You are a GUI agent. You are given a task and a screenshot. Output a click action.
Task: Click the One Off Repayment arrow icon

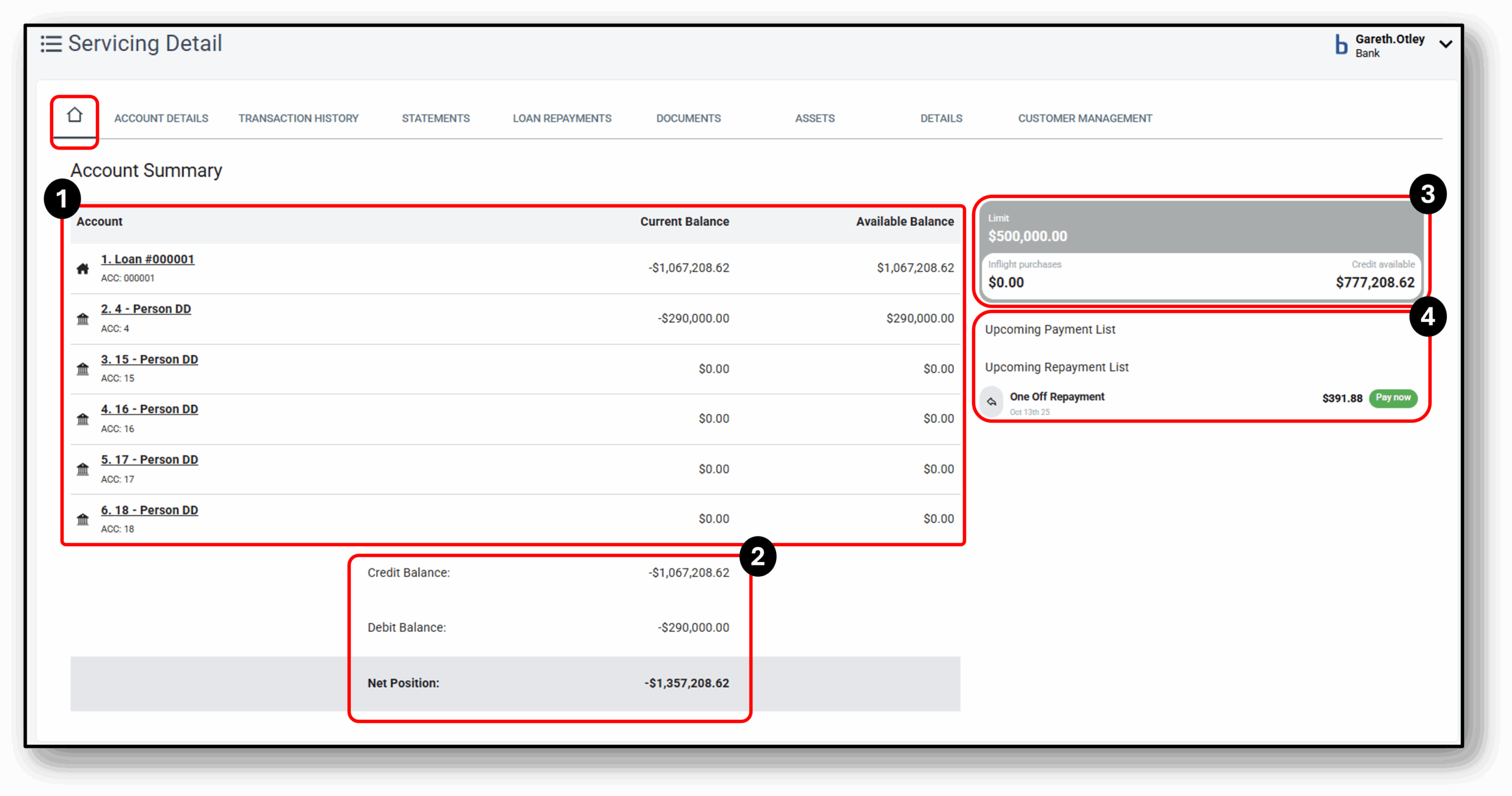[992, 402]
